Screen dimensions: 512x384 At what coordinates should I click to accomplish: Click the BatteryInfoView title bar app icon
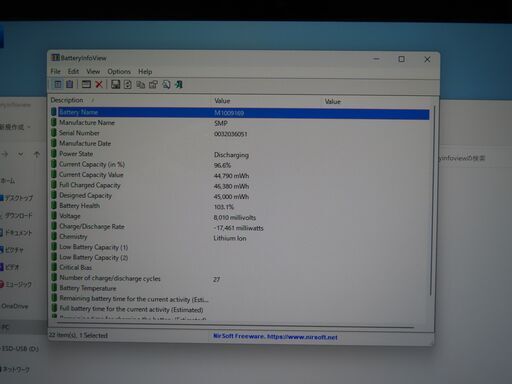tap(55, 57)
